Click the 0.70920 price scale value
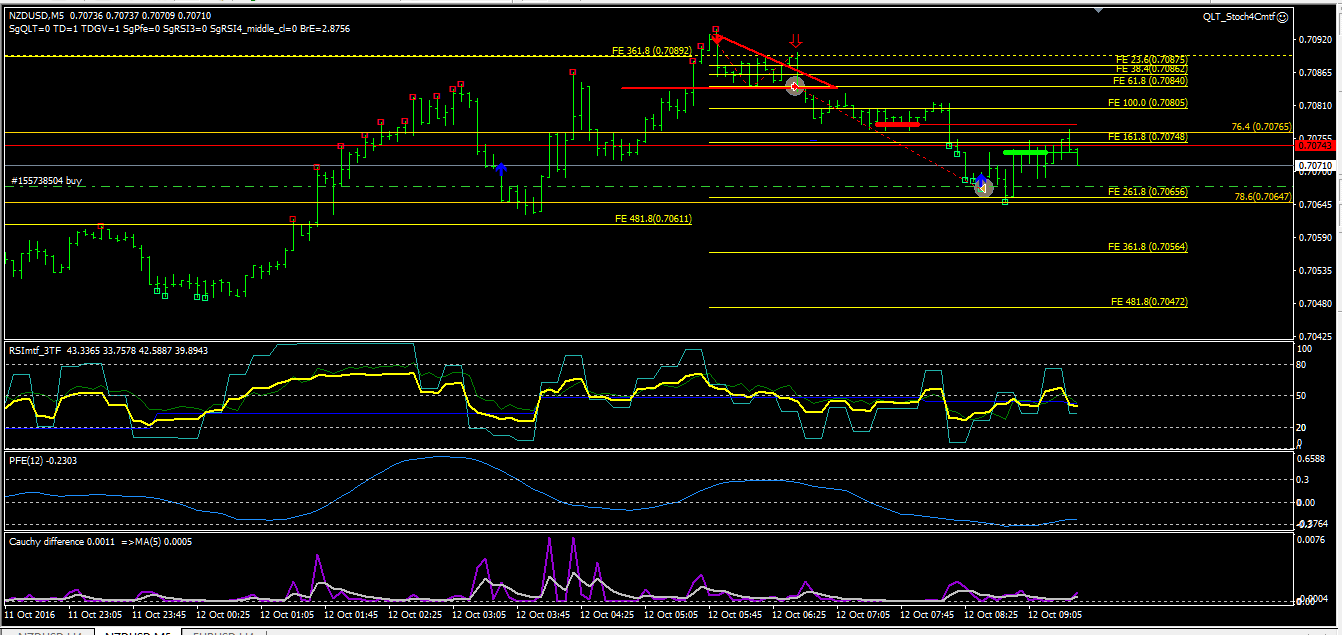Viewport: 1342px width, 635px height. click(x=1313, y=40)
